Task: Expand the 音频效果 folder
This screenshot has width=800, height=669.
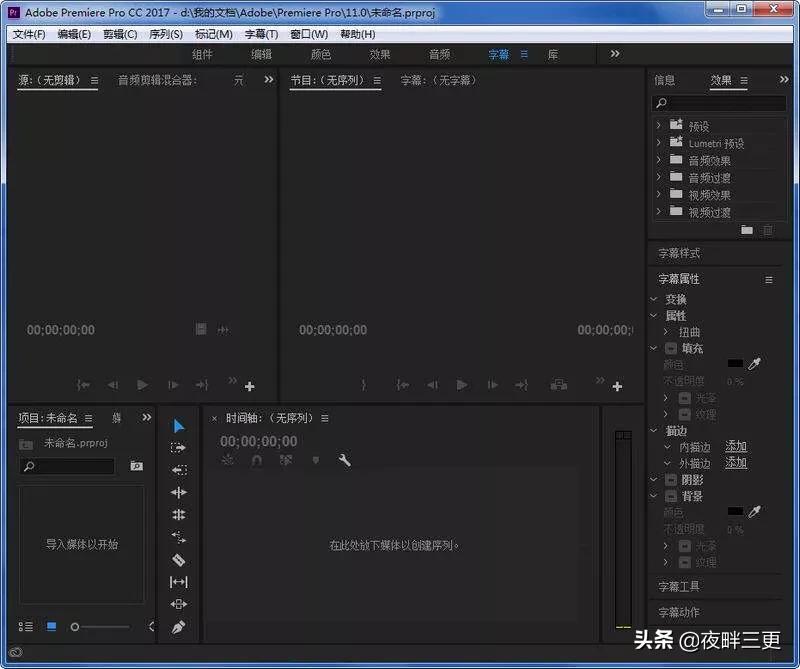Action: [659, 160]
